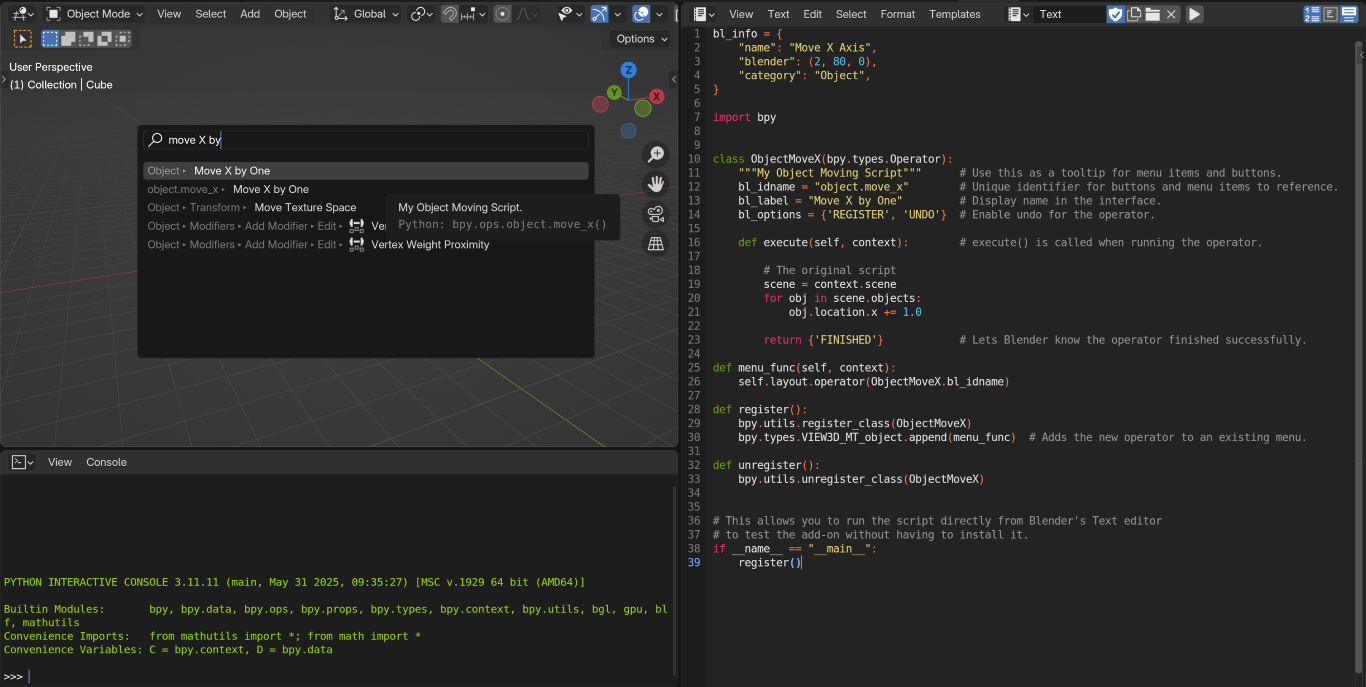Unlink the Text datablock with the X icon

(x=1171, y=14)
